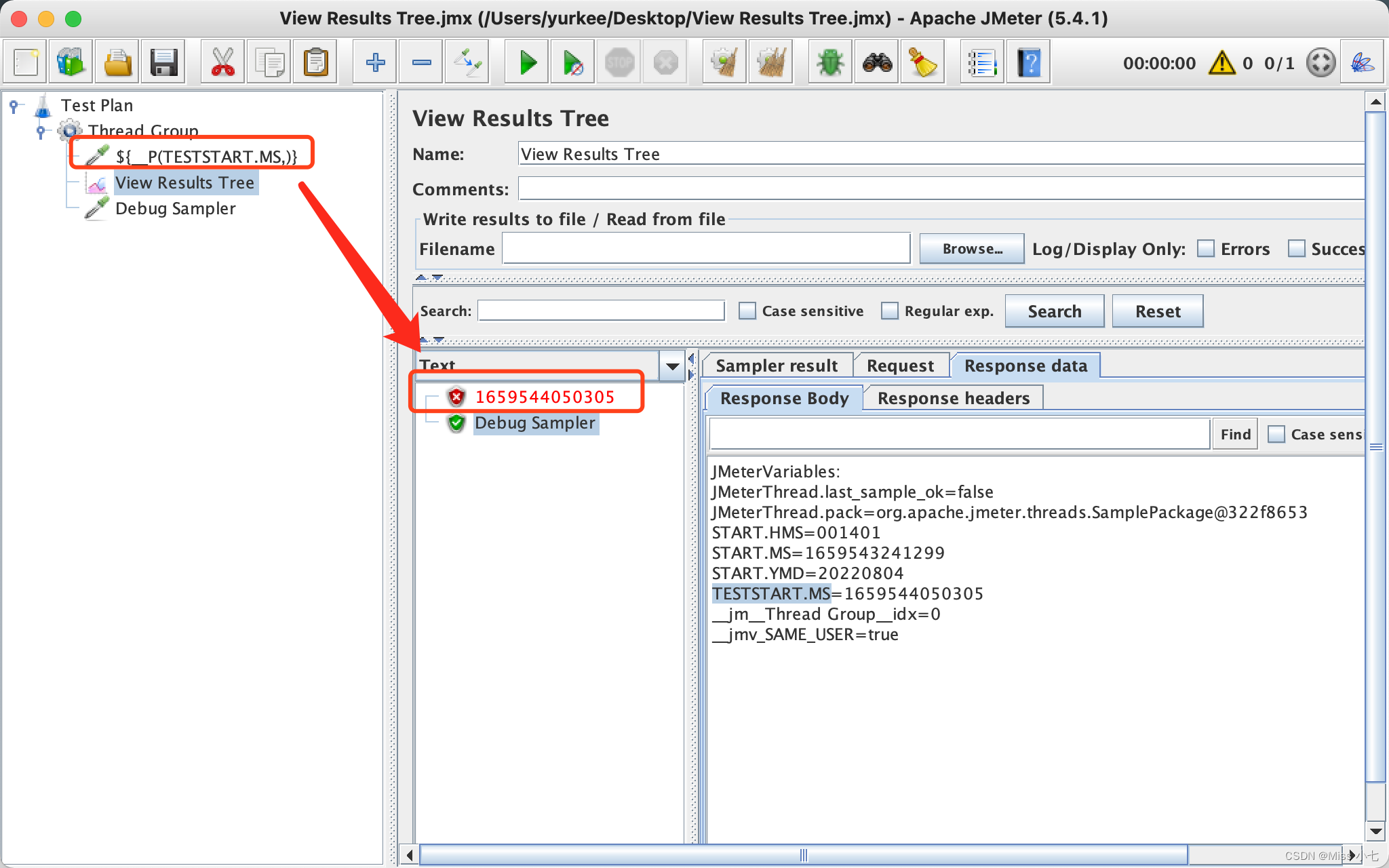This screenshot has width=1389, height=868.
Task: Click the vertical scrollbar up arrow
Action: [1375, 102]
